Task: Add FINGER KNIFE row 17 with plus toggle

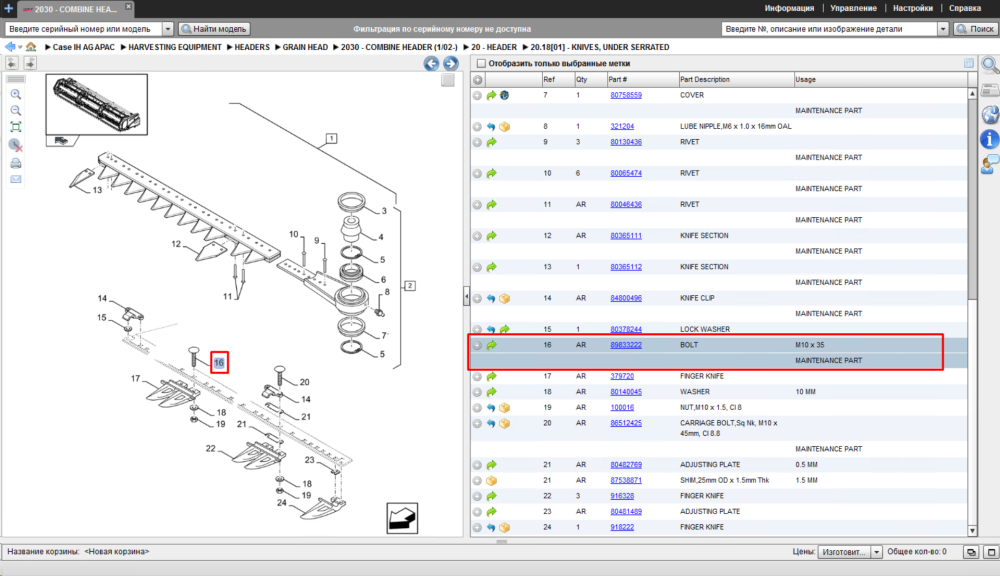Action: (x=477, y=376)
